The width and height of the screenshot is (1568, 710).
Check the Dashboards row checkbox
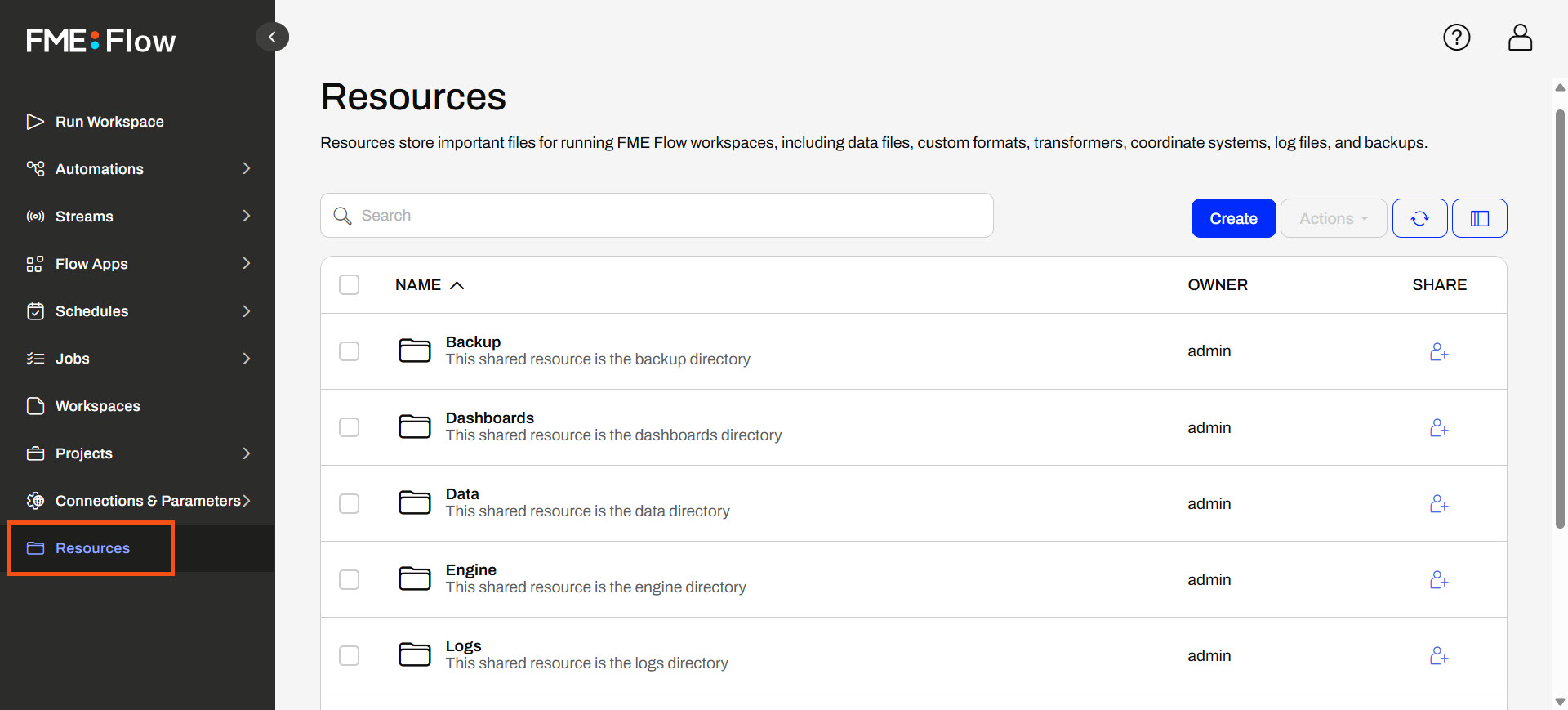[349, 427]
